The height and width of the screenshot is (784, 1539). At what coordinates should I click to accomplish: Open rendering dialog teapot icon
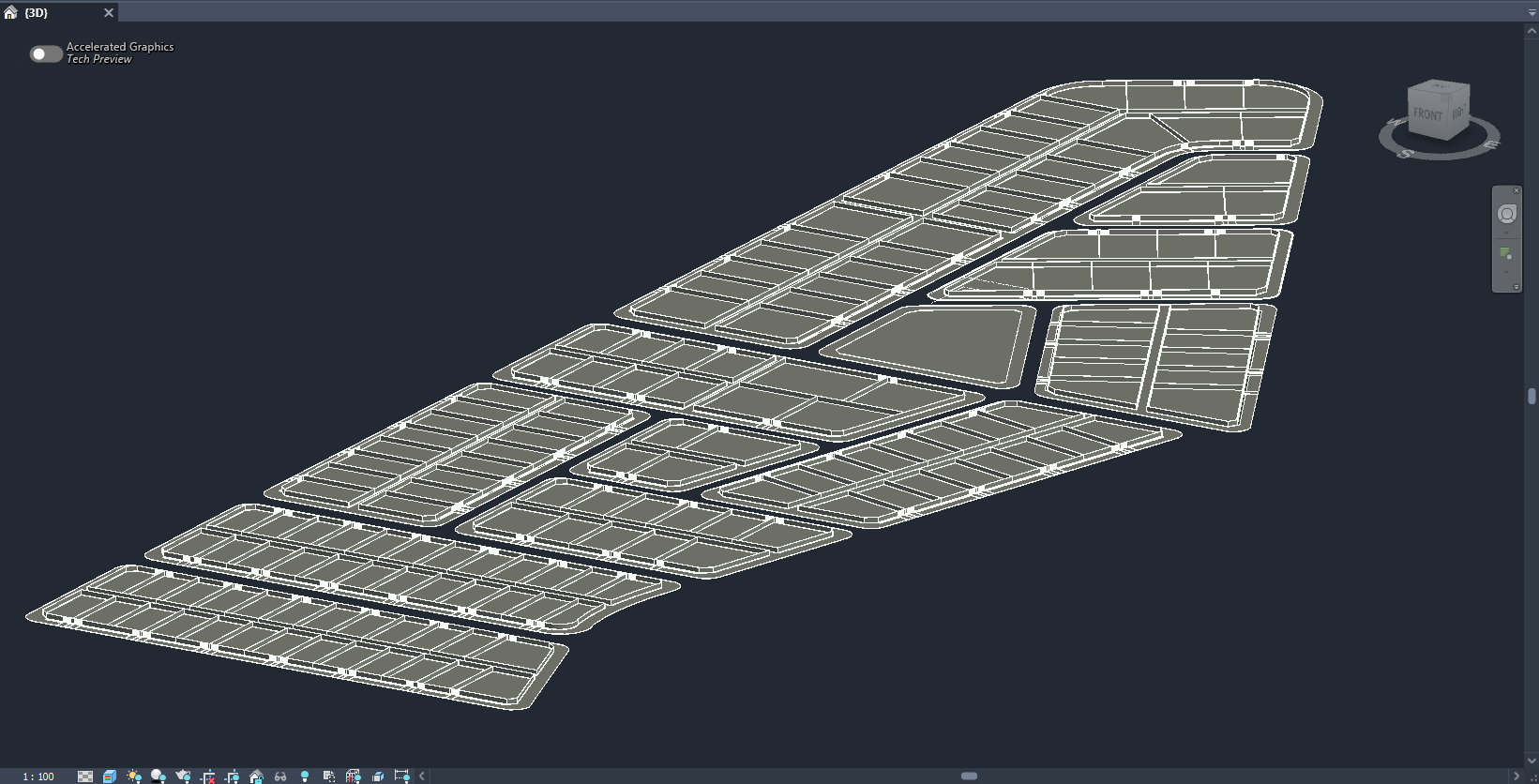183,776
